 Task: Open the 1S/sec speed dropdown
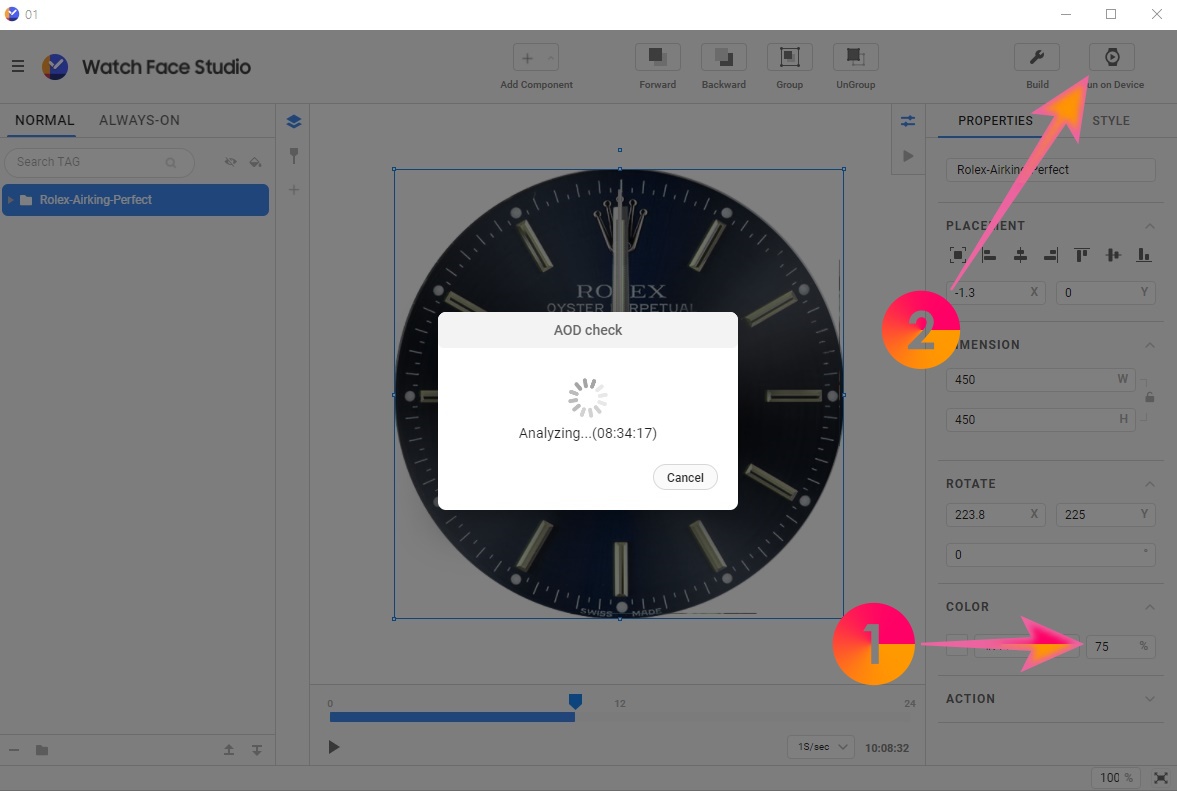coord(820,747)
